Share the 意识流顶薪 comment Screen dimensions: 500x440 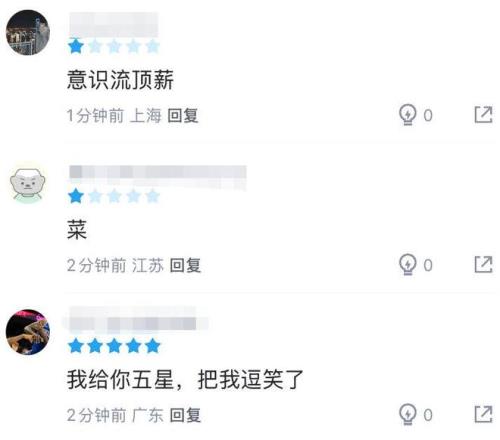tap(483, 115)
